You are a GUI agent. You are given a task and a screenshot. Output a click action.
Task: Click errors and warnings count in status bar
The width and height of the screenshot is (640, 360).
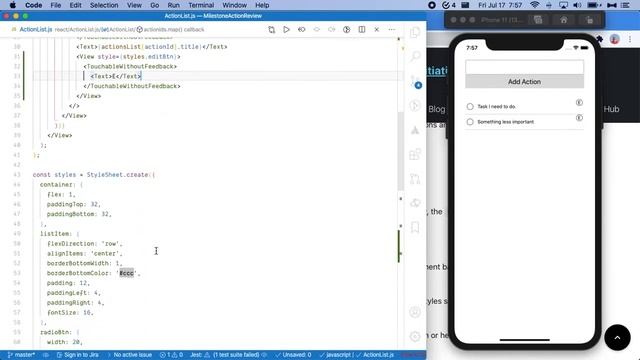click(x=171, y=355)
